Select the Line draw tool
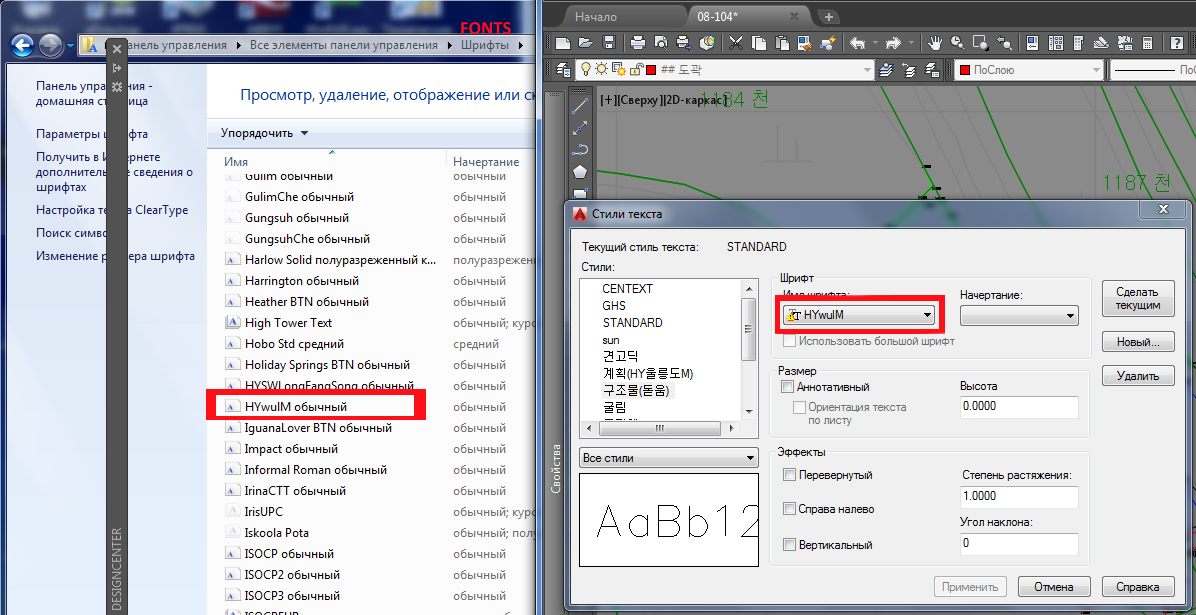The width and height of the screenshot is (1196, 615). click(580, 105)
